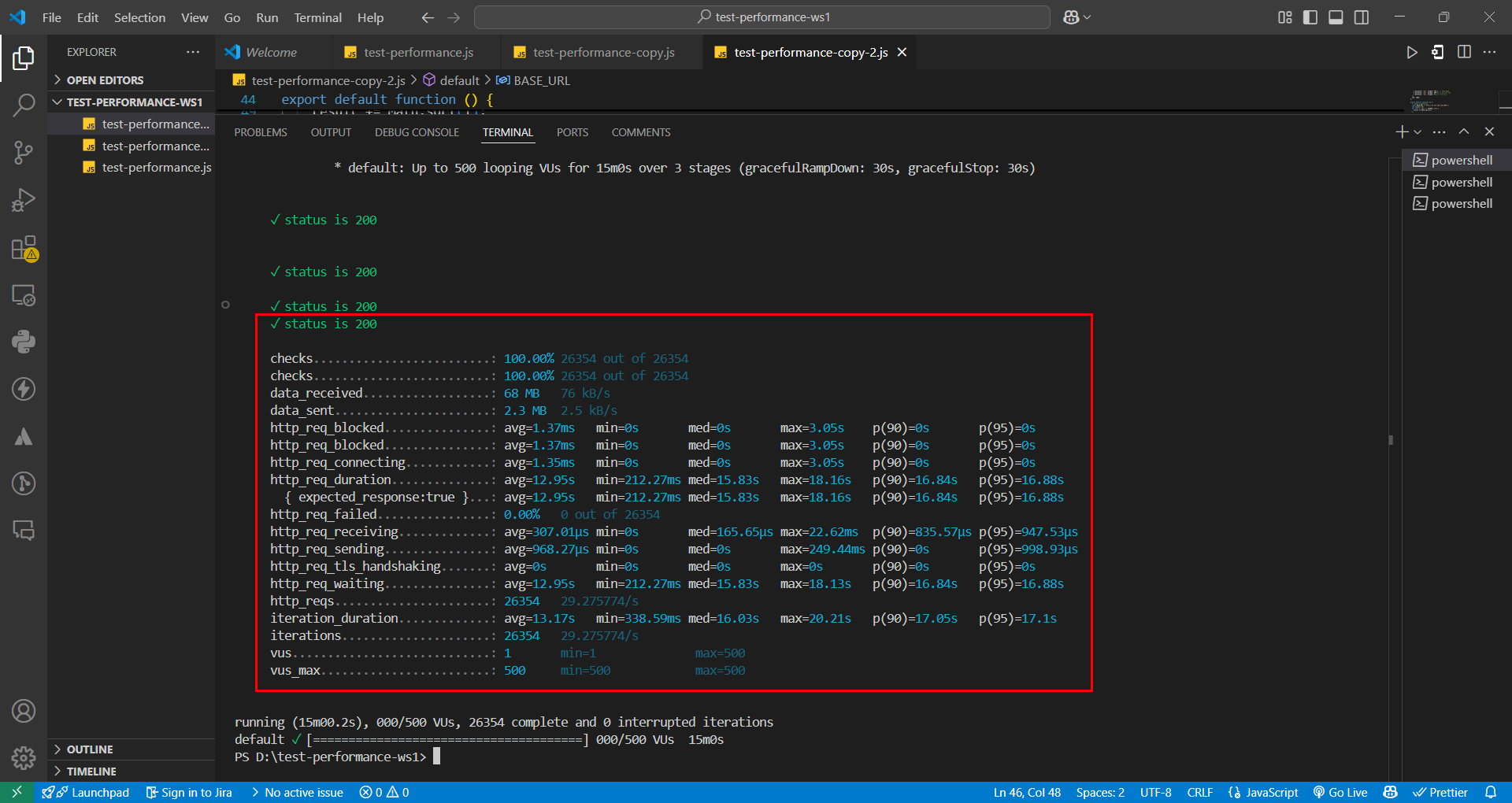Open the Search view in activity bar
The width and height of the screenshot is (1512, 803).
coord(24,105)
